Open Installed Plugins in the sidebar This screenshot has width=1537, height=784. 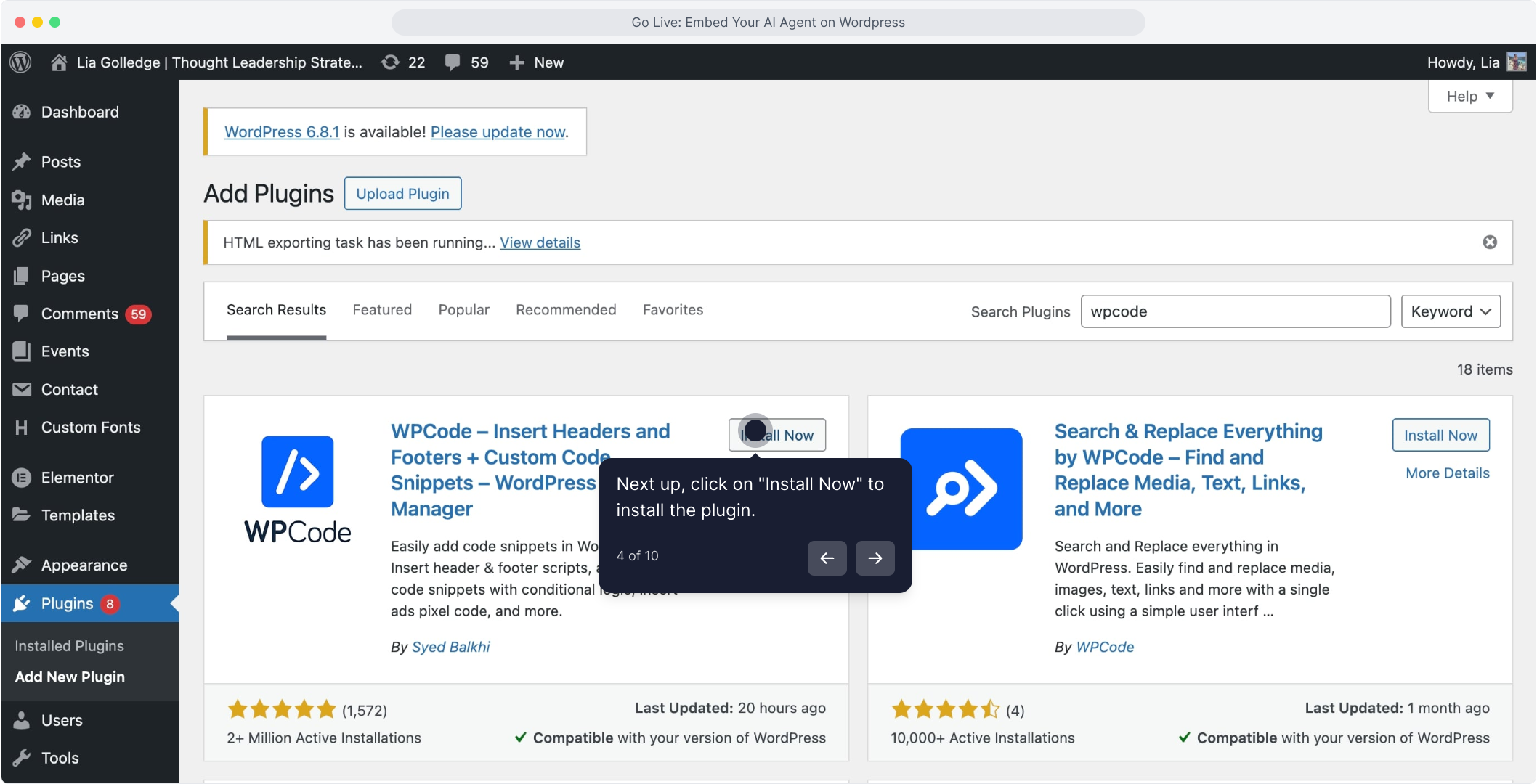click(x=70, y=646)
